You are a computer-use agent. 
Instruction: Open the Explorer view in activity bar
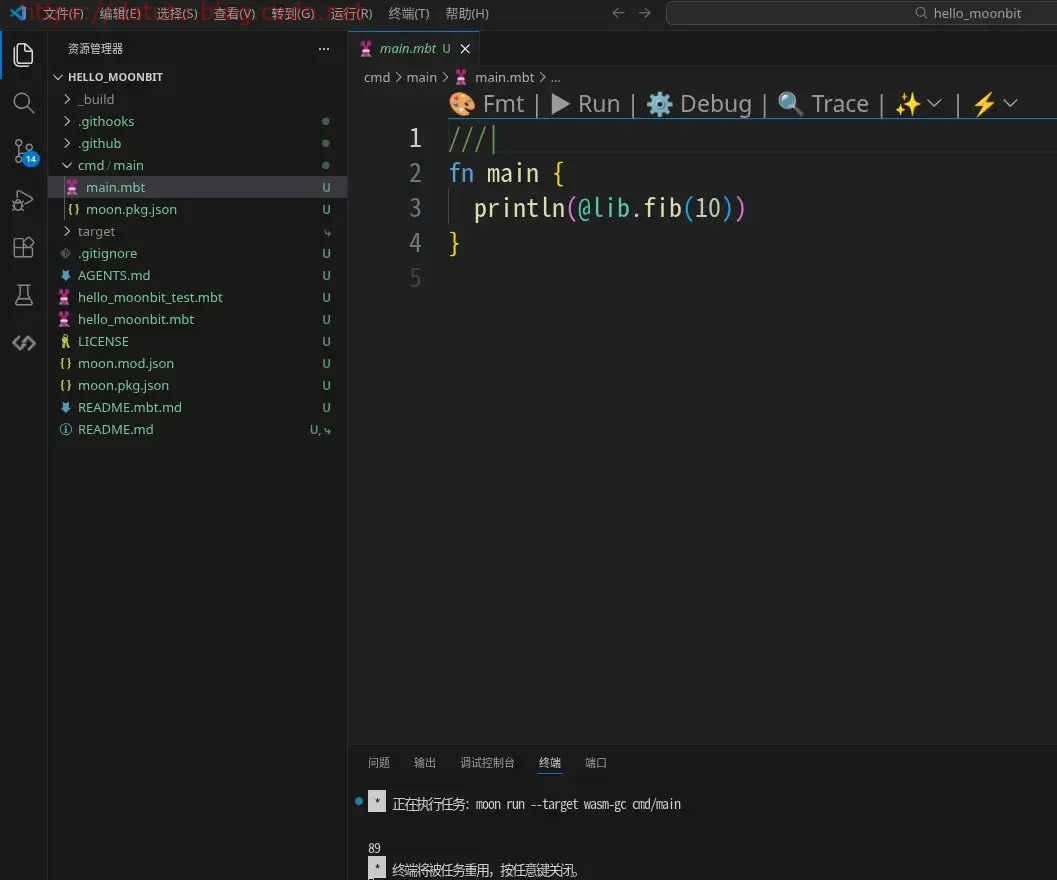point(23,55)
